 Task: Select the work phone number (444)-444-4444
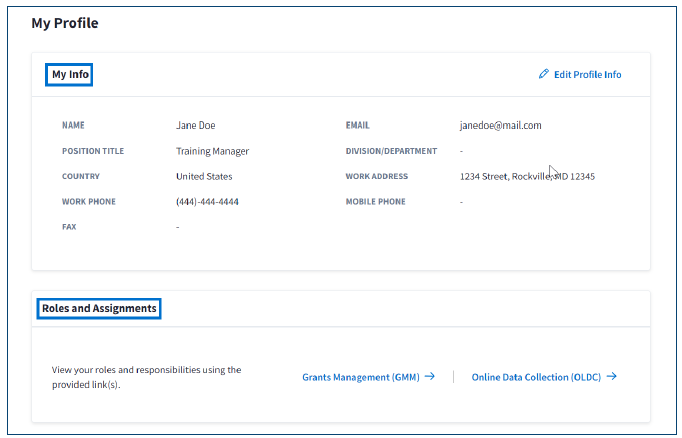tap(207, 202)
